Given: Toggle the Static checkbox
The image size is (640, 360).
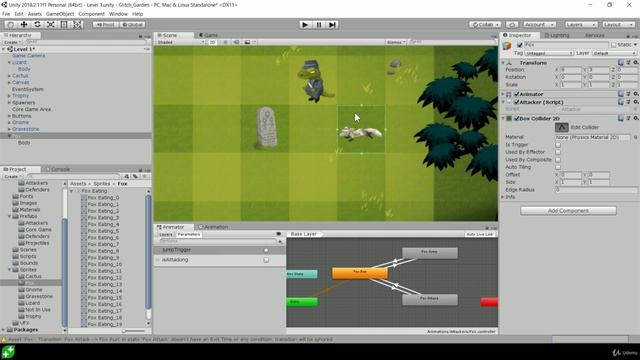Looking at the screenshot, I should tap(613, 44).
